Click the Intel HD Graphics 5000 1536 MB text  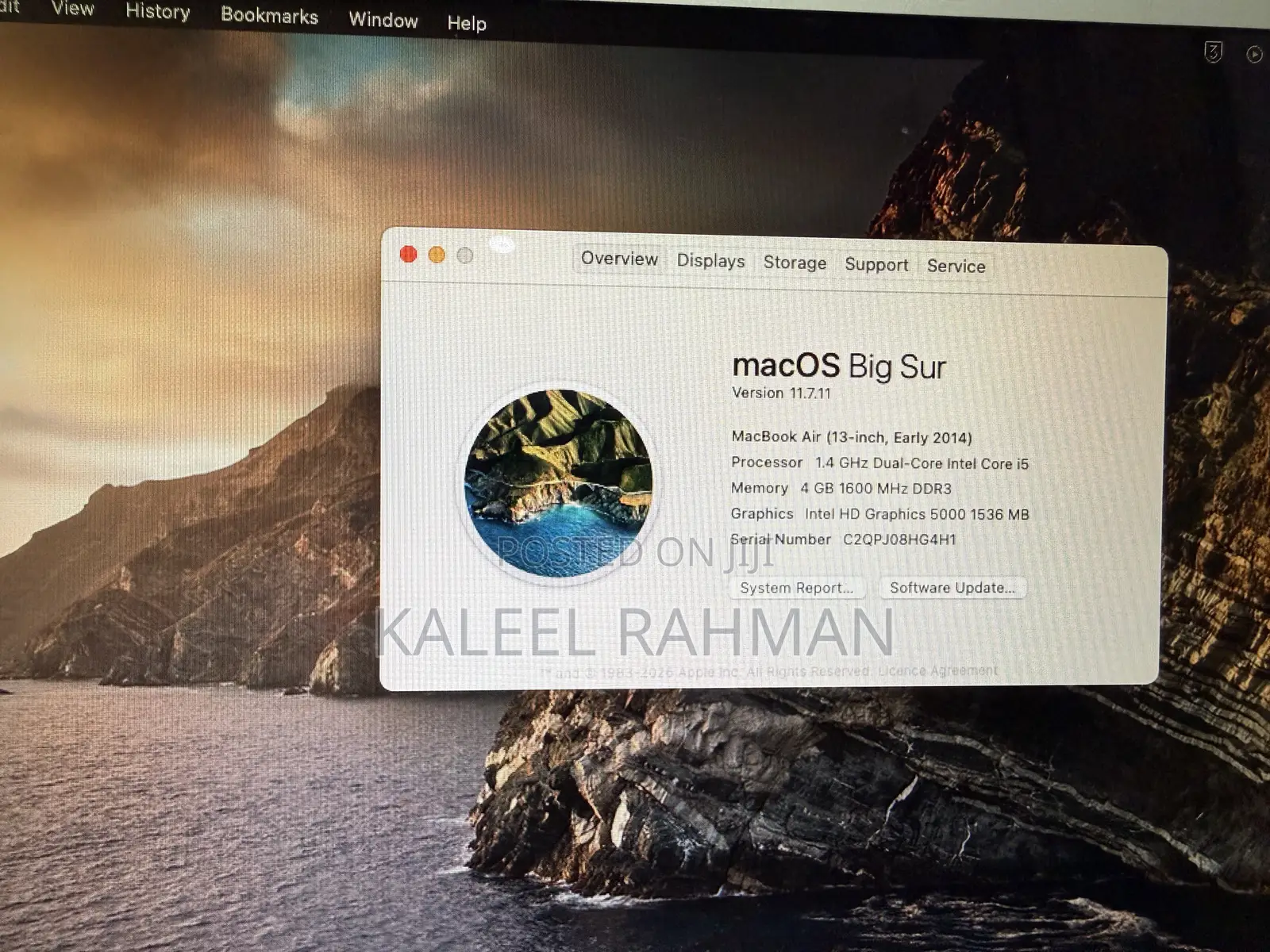pyautogui.click(x=917, y=514)
